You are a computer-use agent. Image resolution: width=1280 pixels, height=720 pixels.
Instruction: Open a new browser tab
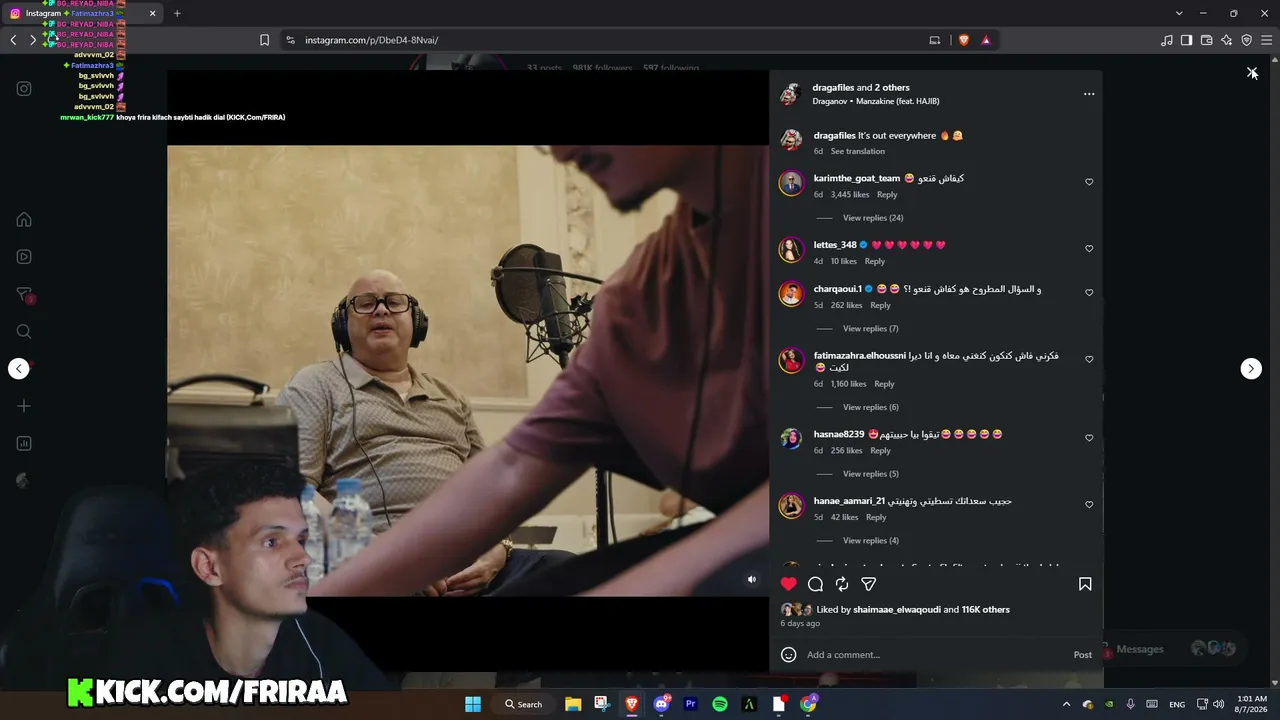177,13
